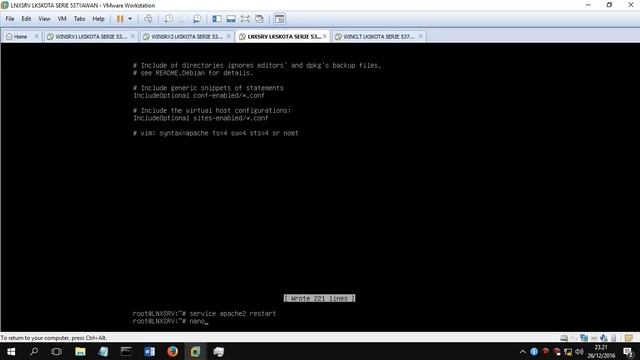The width and height of the screenshot is (640, 360).
Task: Open the File menu
Action: pyautogui.click(x=10, y=19)
